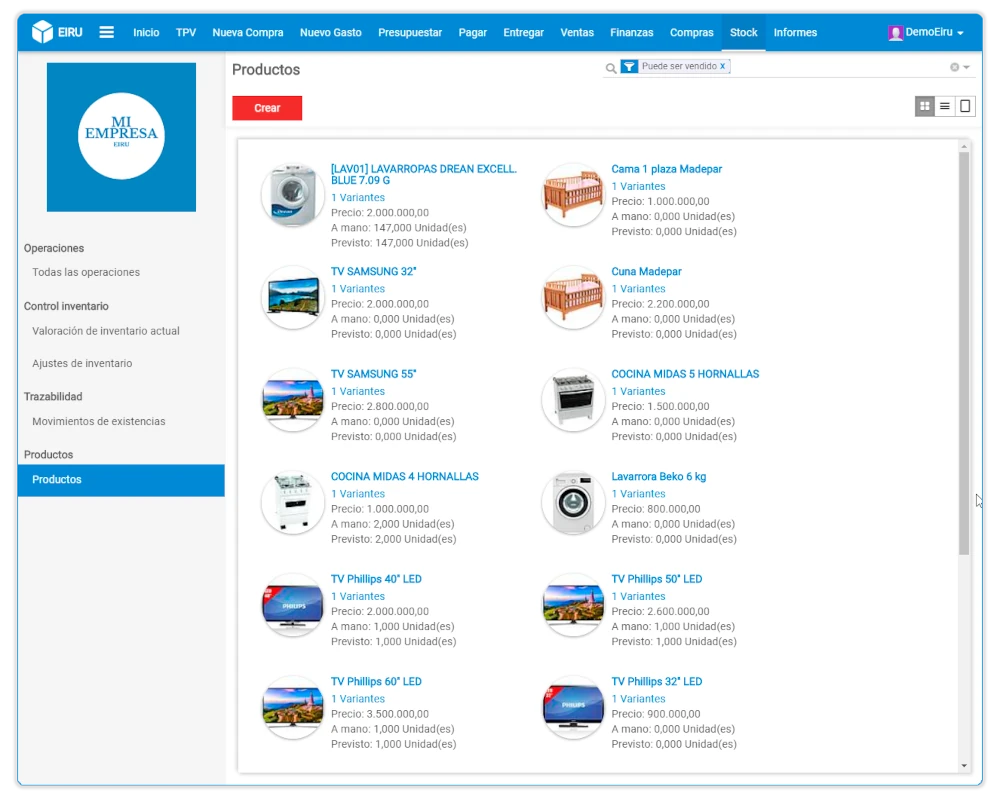Click the search magnifier icon
Screen dimensions: 1000x799
point(610,68)
